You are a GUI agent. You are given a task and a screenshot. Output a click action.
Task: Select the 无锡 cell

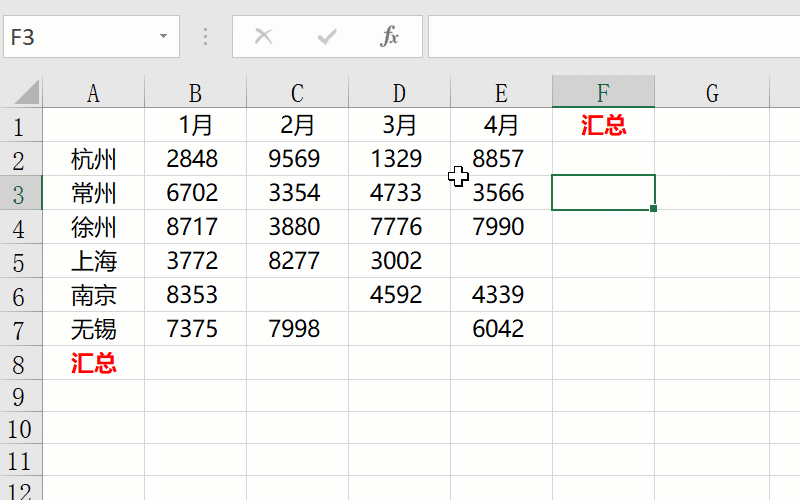tap(93, 329)
